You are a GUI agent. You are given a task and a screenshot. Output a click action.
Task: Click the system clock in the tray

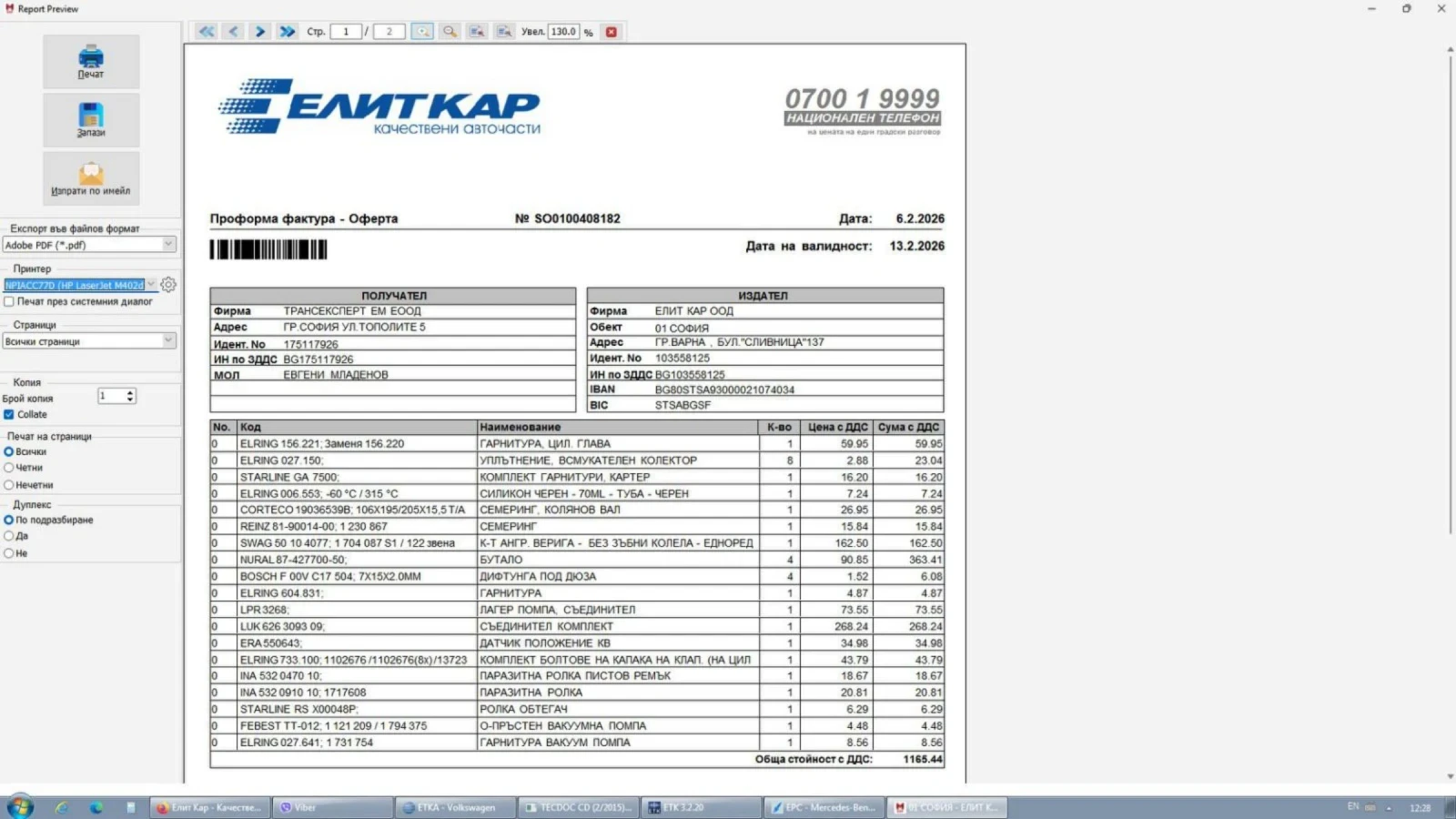[1420, 808]
